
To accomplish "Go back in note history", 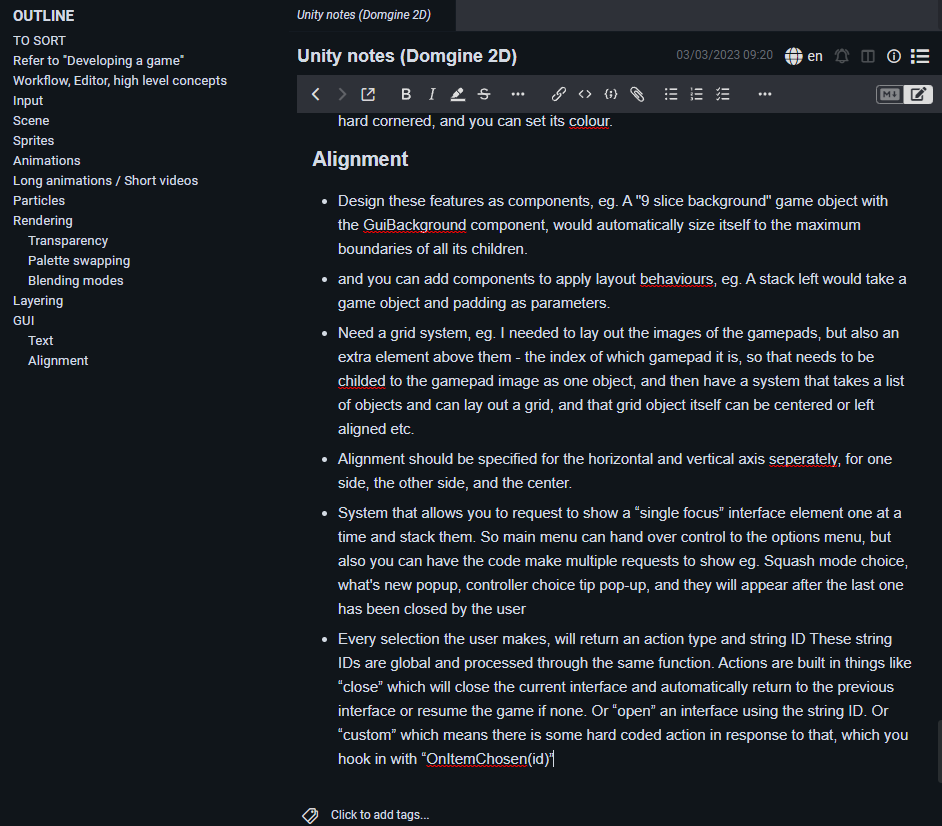I will (x=315, y=94).
